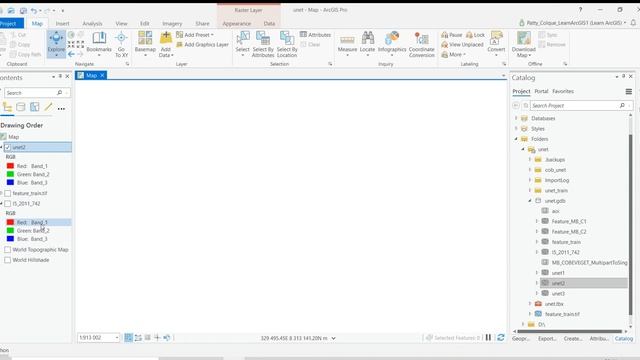
Task: Click View Unplaced labels
Action: click(462, 44)
